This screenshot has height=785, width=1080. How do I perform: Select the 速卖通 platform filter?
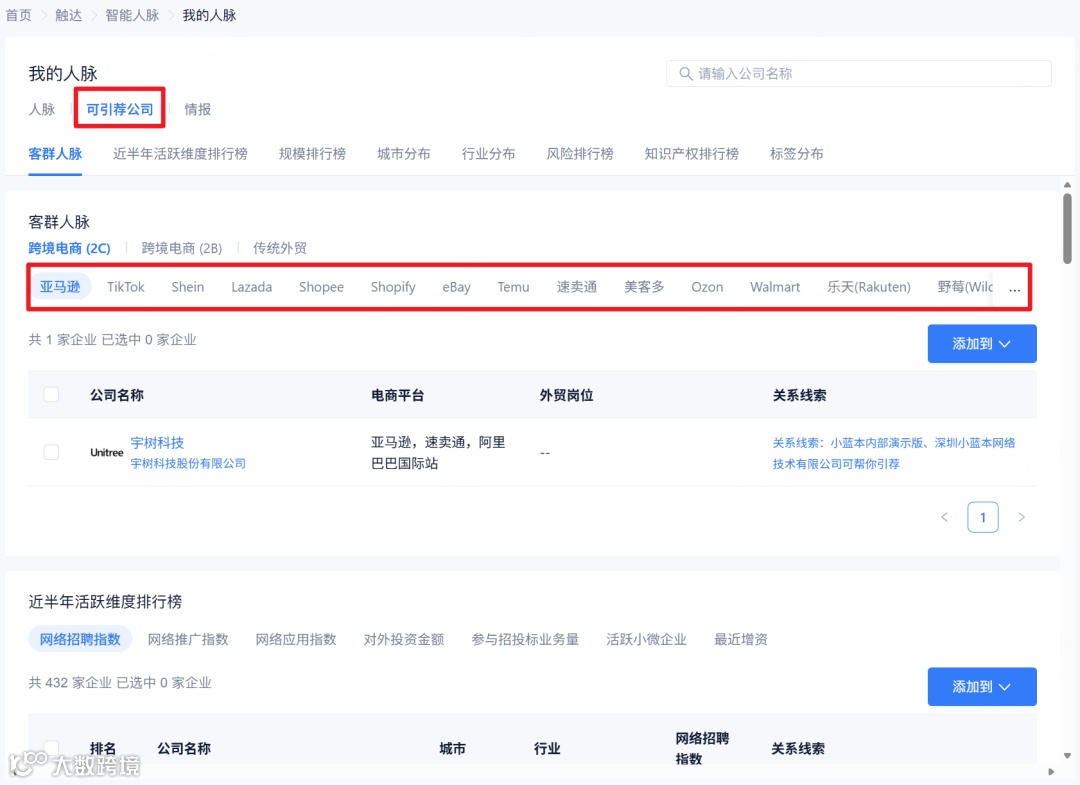[577, 287]
